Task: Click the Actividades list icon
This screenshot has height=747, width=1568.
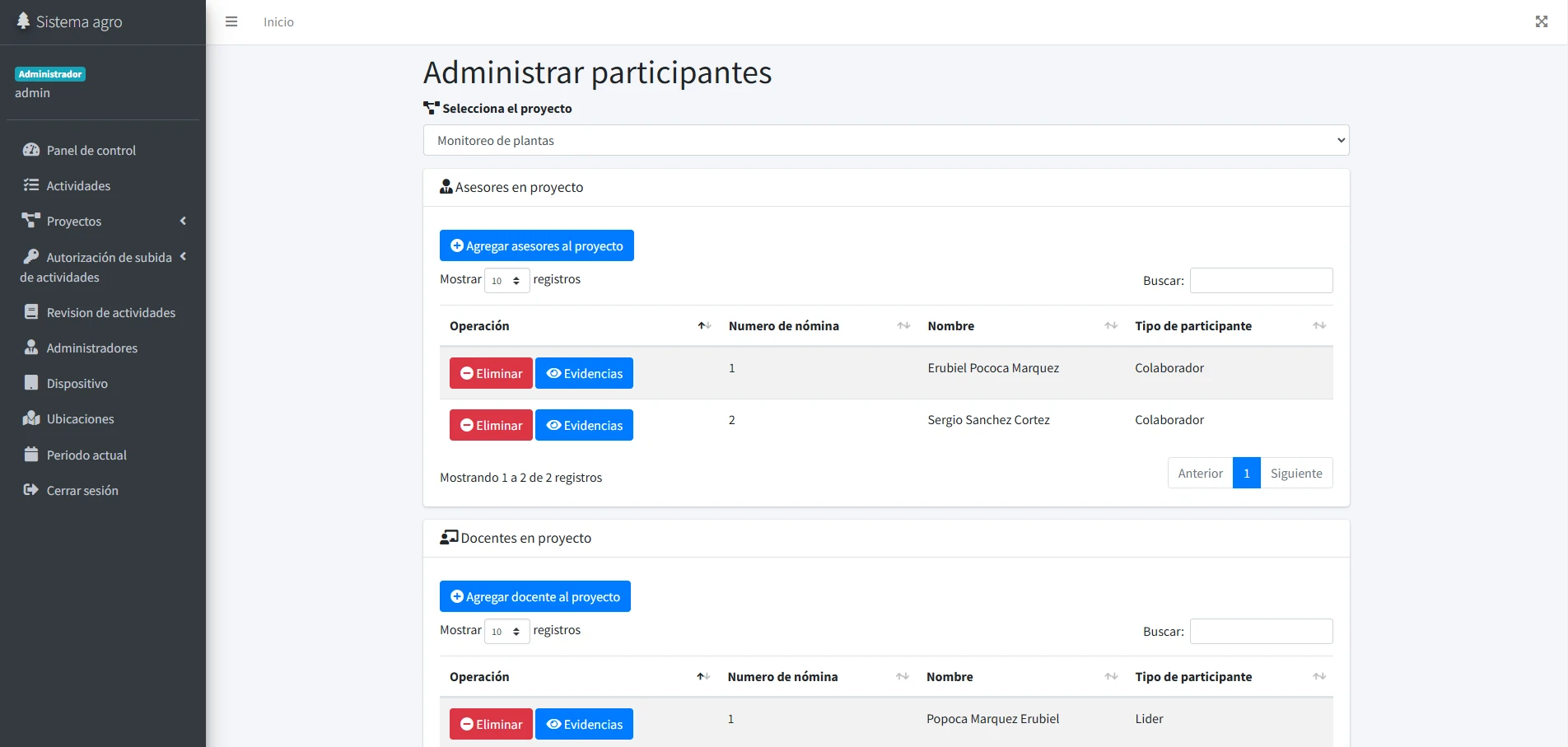Action: point(31,185)
